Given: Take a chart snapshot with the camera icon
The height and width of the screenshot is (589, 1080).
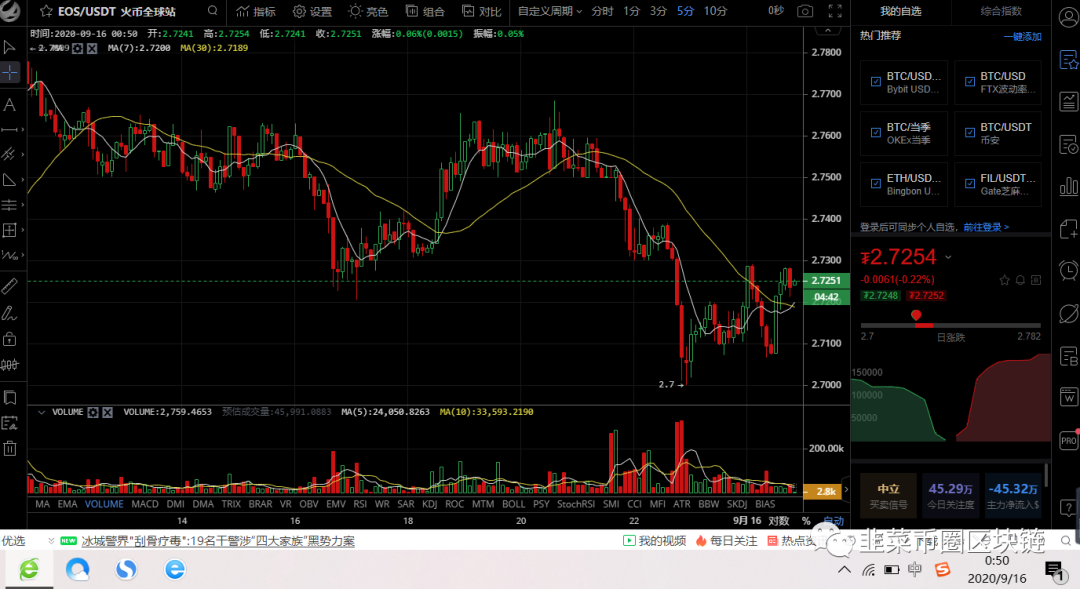Looking at the screenshot, I should tap(804, 11).
